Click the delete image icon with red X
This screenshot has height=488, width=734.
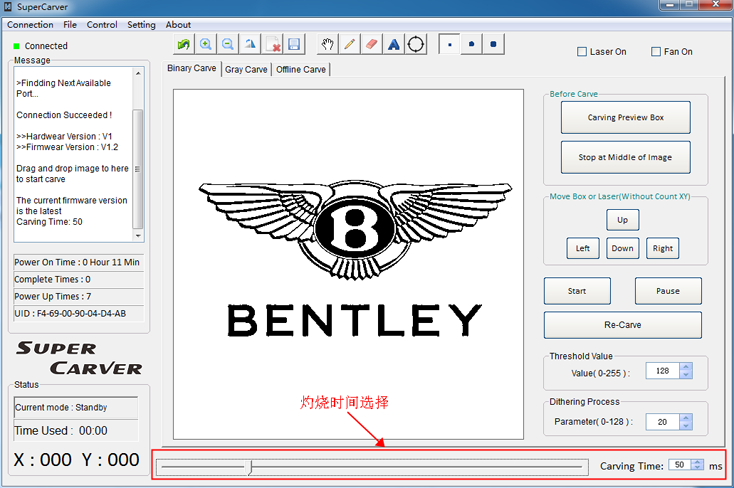(x=272, y=44)
